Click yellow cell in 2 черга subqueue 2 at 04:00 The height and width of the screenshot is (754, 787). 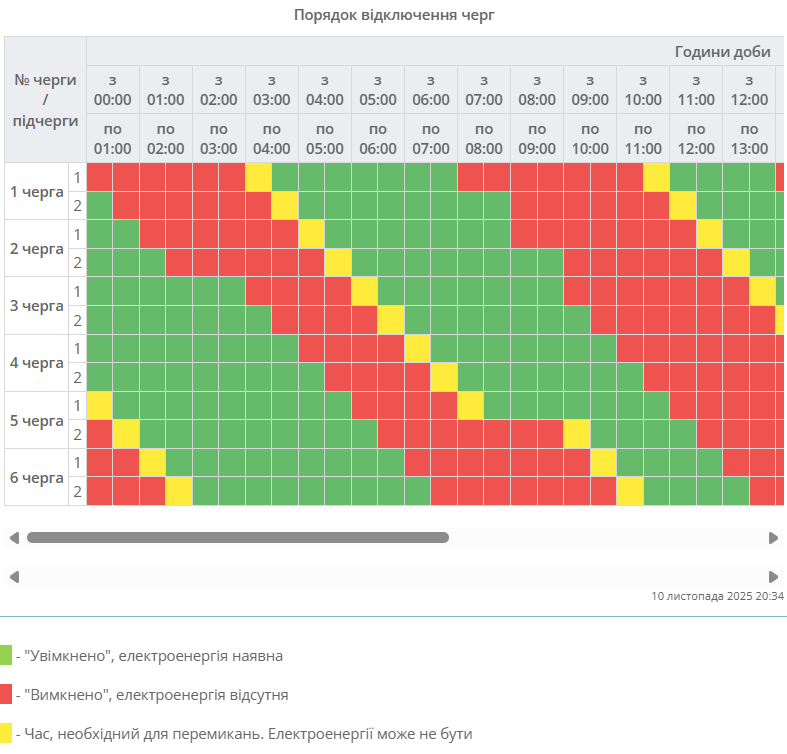[338, 263]
